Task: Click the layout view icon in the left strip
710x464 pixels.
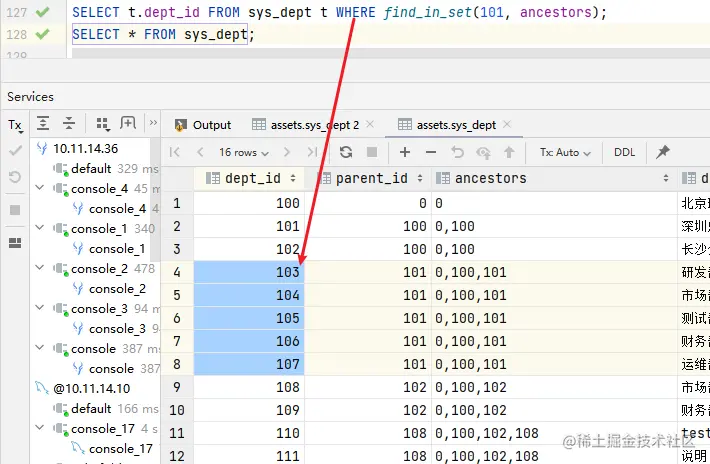Action: pos(15,243)
